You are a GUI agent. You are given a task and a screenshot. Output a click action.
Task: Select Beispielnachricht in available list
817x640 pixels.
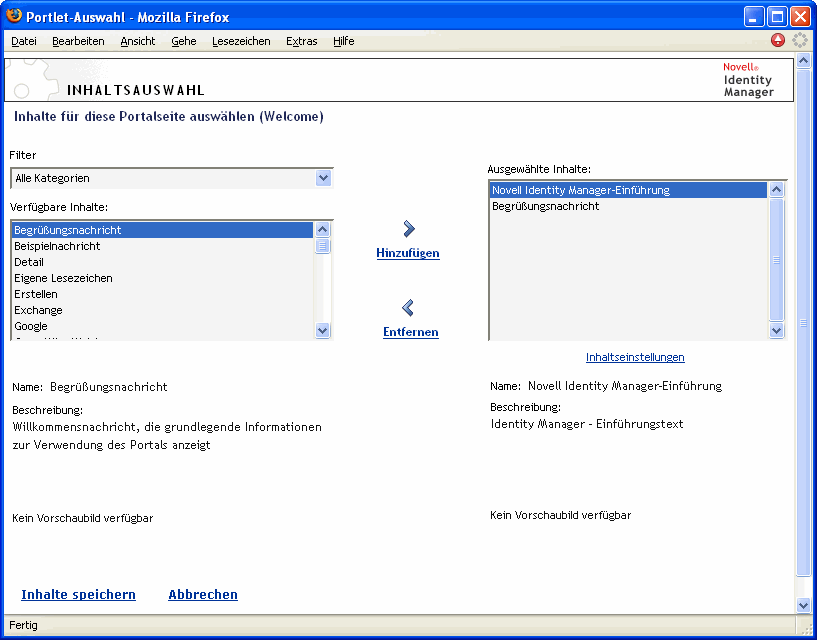click(x=163, y=246)
